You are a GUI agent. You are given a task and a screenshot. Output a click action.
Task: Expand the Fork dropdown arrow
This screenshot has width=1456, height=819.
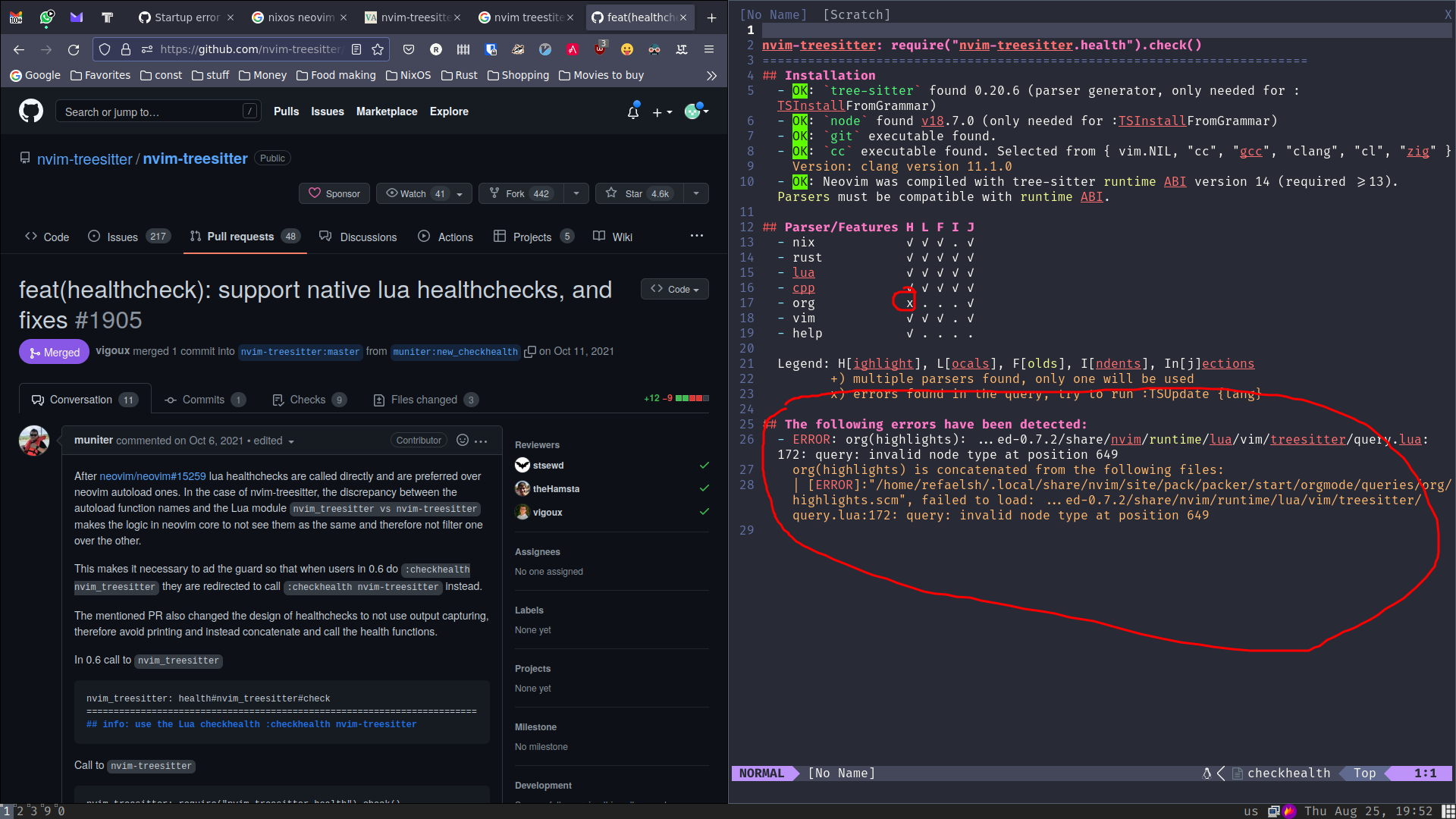pos(576,193)
